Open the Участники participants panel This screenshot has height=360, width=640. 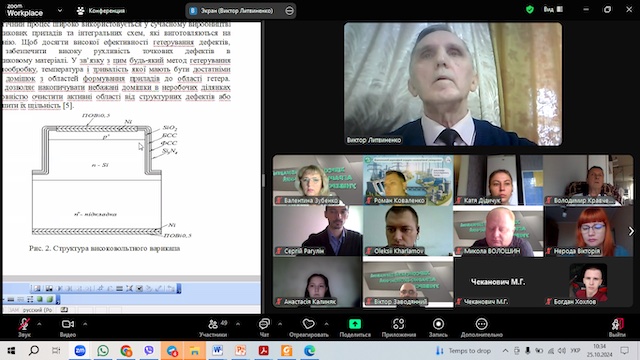coord(213,327)
